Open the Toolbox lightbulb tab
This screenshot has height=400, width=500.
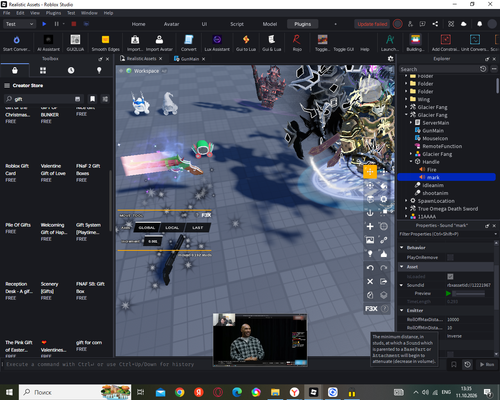click(x=99, y=70)
